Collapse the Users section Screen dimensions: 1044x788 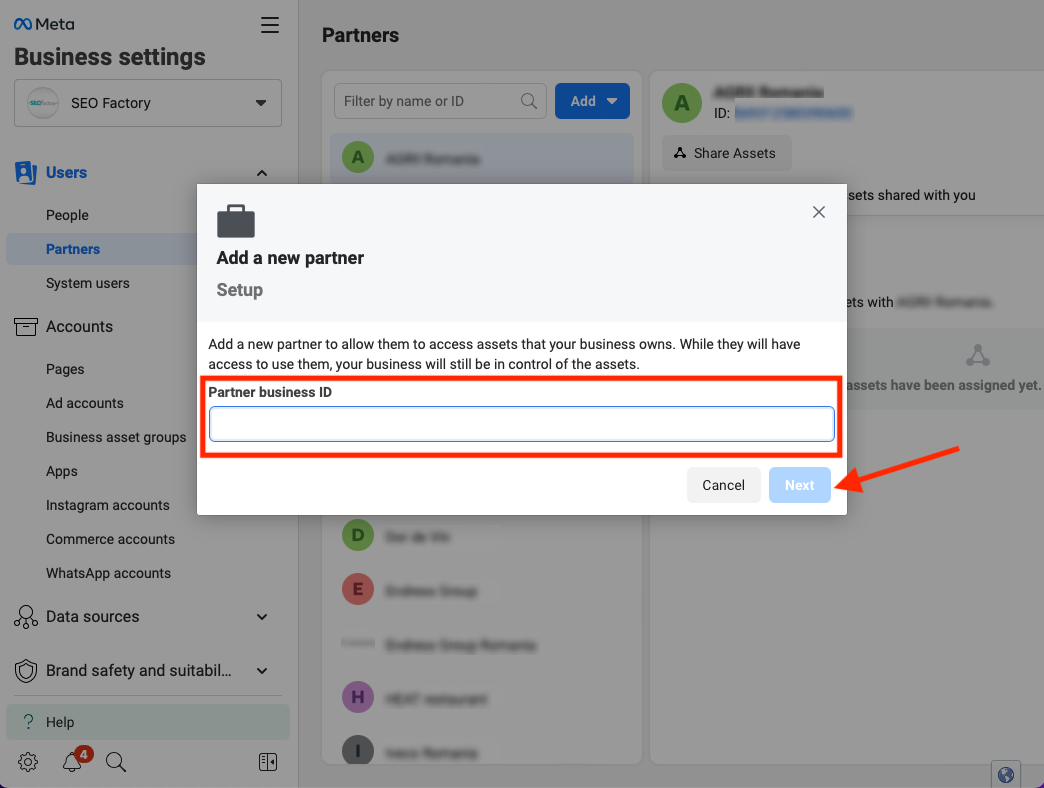coord(262,173)
